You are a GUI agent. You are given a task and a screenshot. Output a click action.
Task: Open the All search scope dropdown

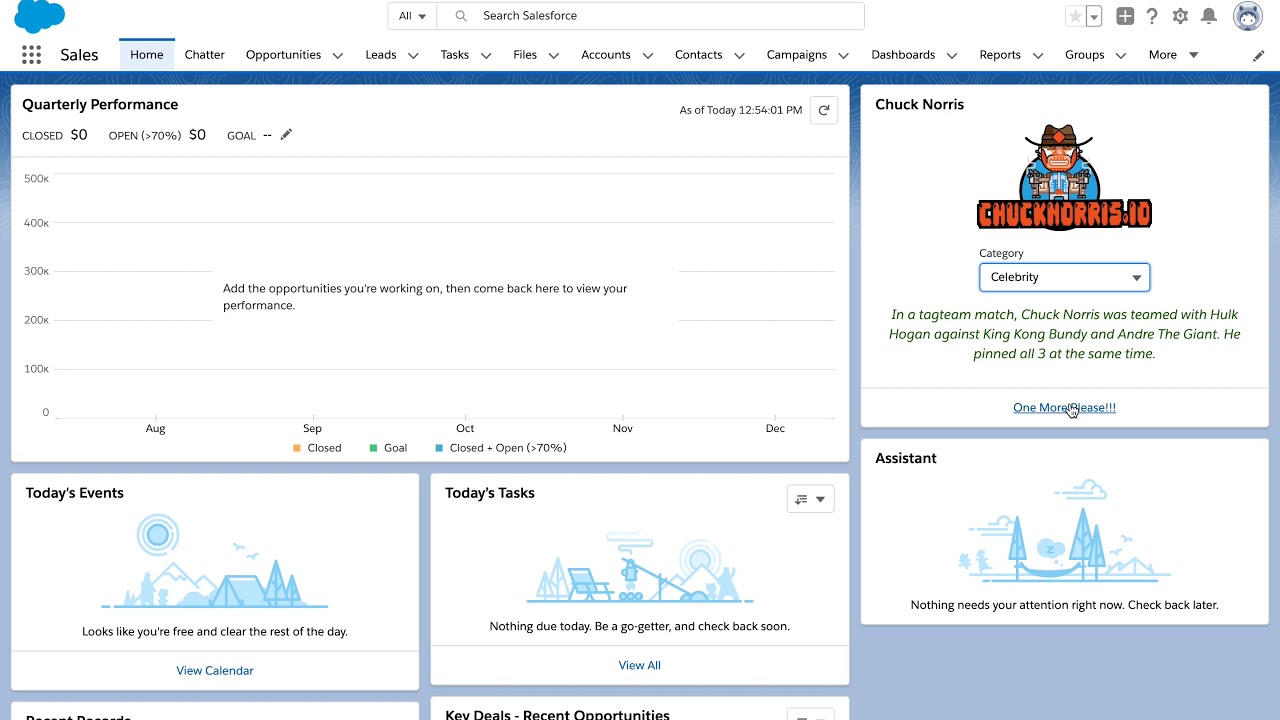pos(412,16)
